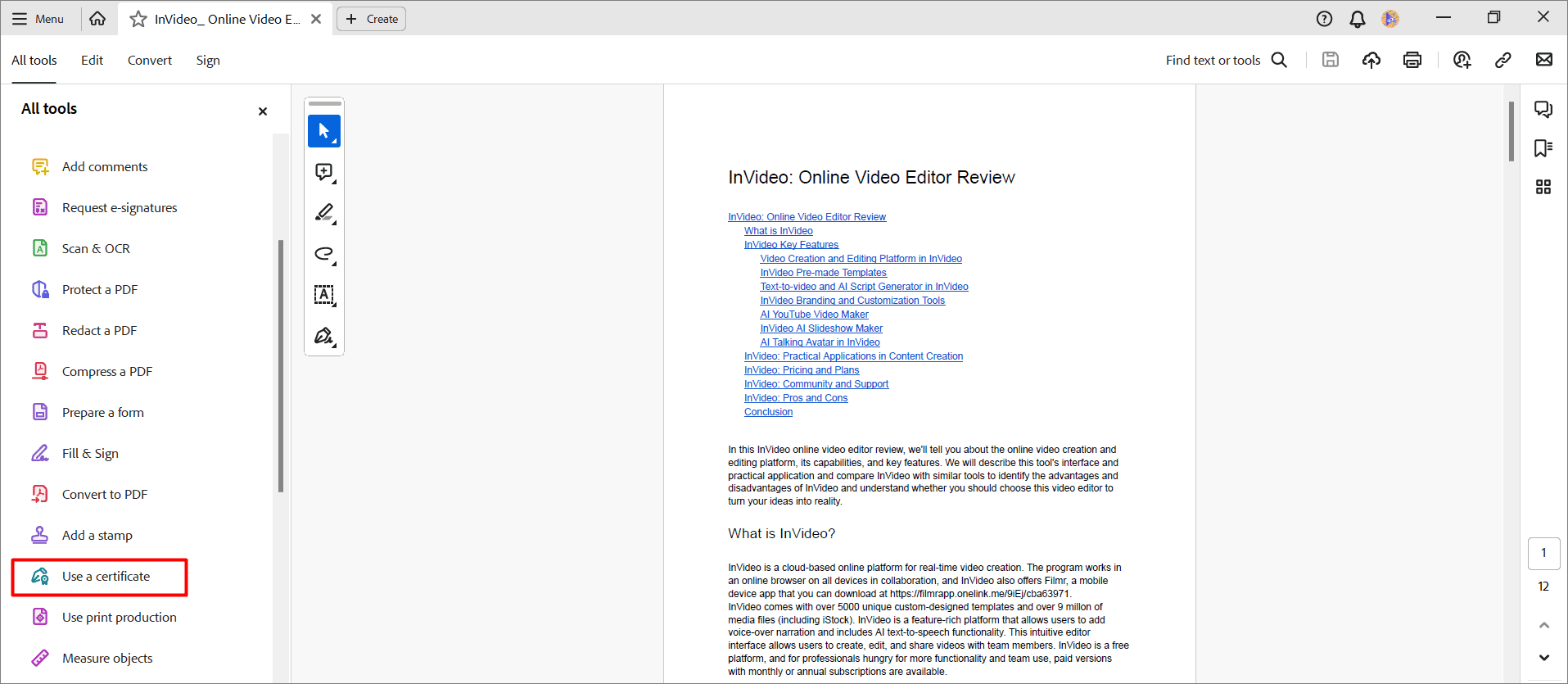This screenshot has width=1568, height=684.
Task: Select the arrow selection tool
Action: [x=324, y=131]
